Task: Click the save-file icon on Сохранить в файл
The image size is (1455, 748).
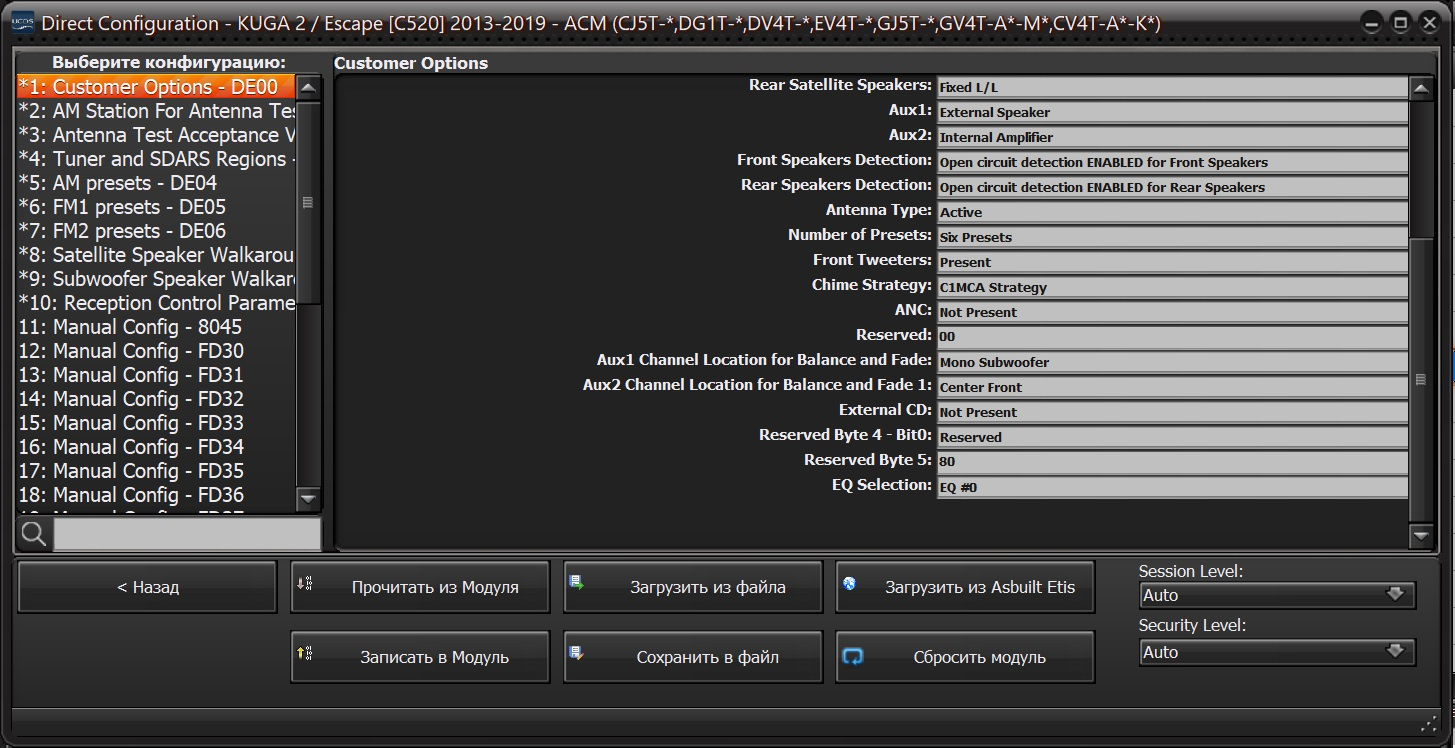Action: 576,653
